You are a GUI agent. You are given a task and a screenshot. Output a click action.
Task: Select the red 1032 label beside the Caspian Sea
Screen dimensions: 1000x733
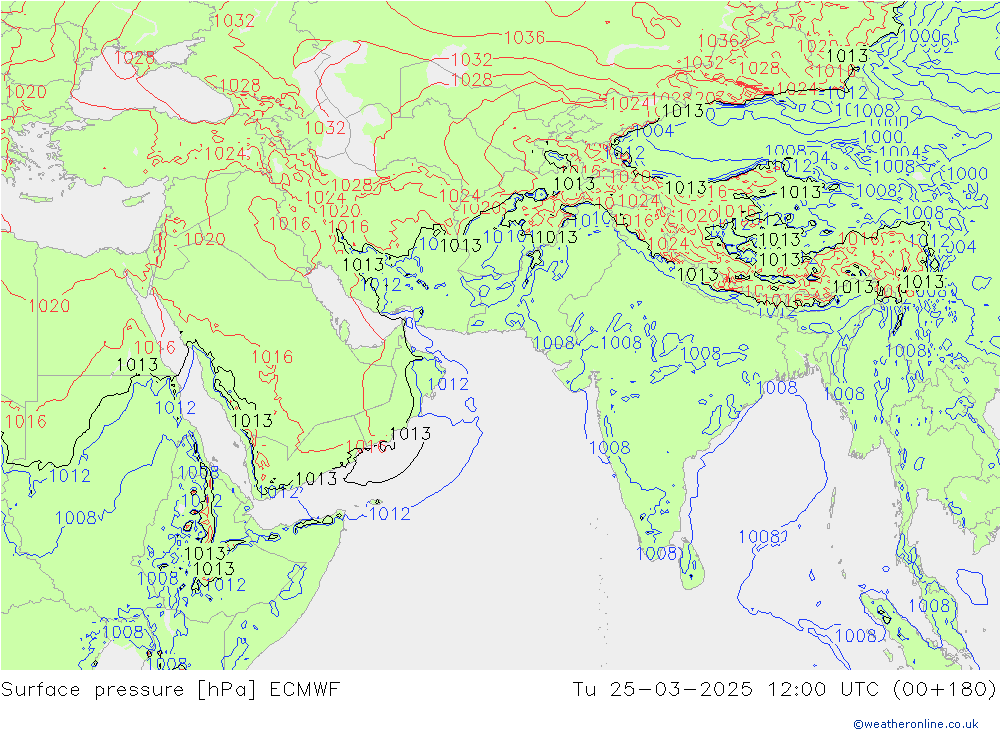[325, 128]
